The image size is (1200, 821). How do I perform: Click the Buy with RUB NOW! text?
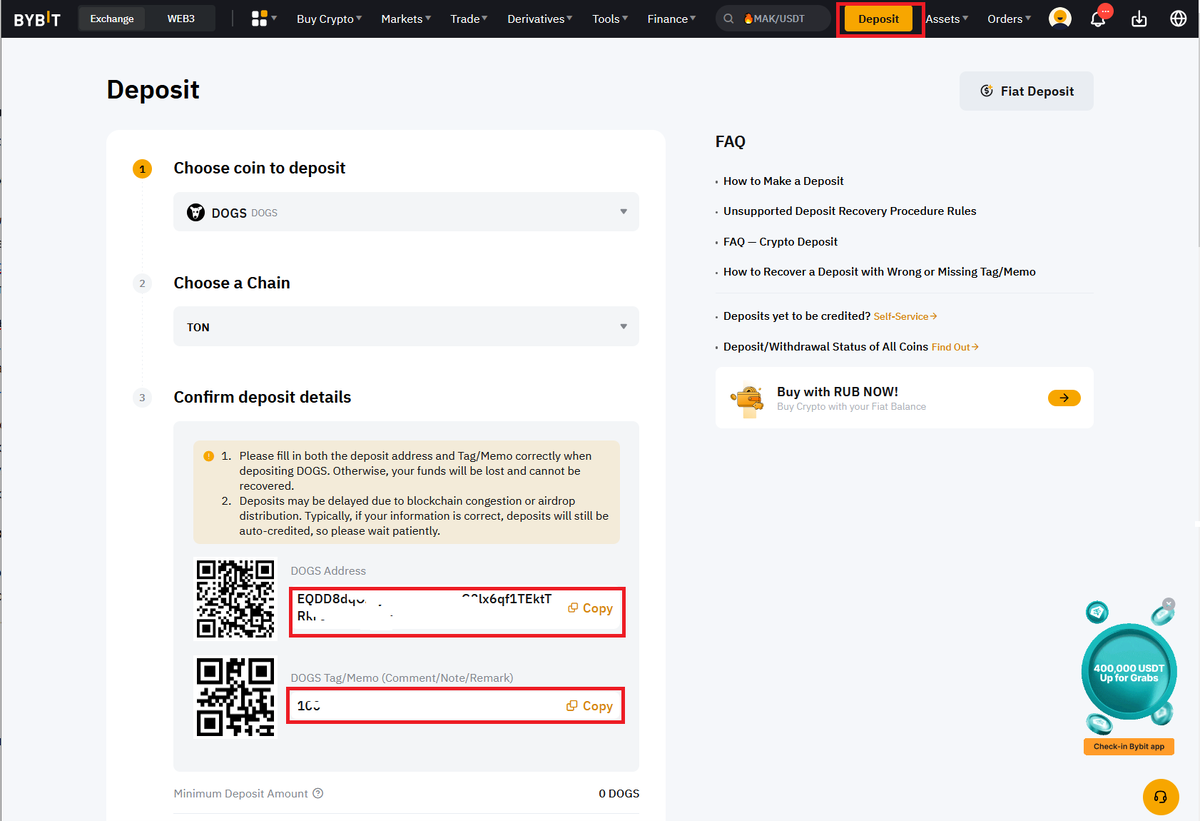tap(837, 392)
